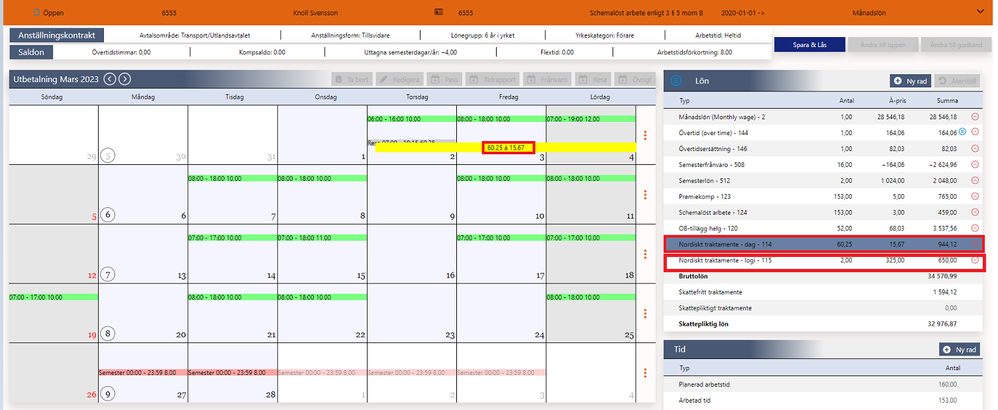Select the Tuesday 7 shift 08:00 - 18:00
Screen dimensions: 998x410
point(232,178)
